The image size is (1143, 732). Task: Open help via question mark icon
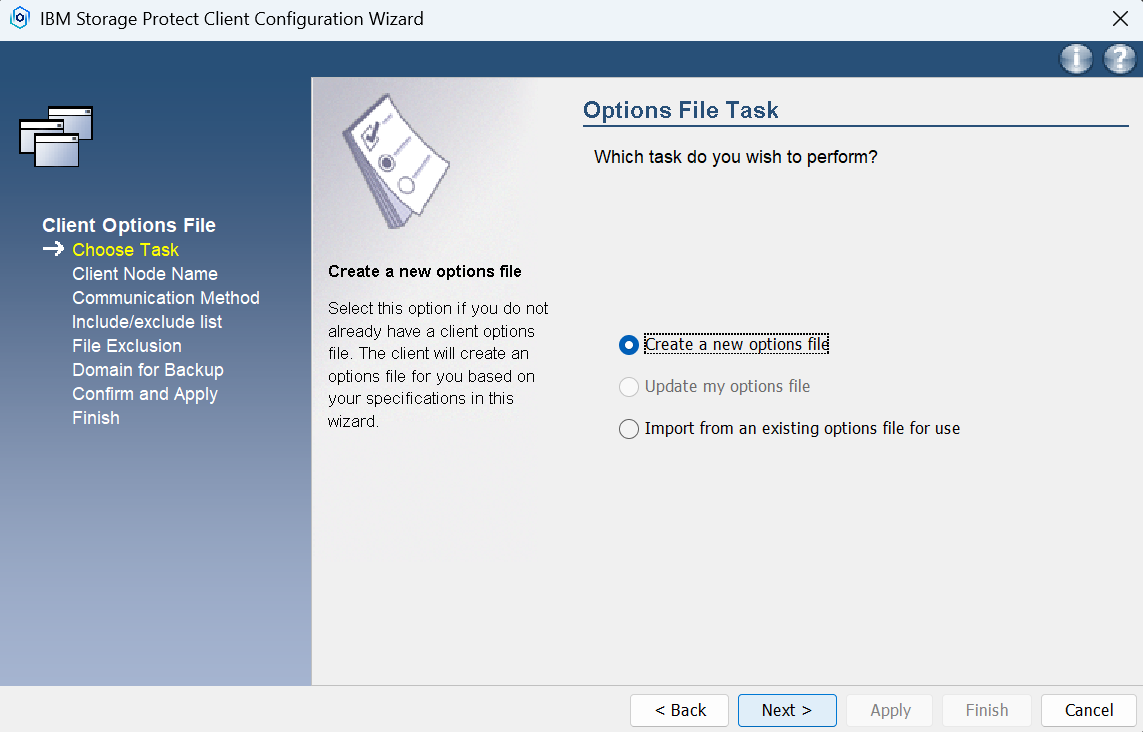click(1119, 60)
